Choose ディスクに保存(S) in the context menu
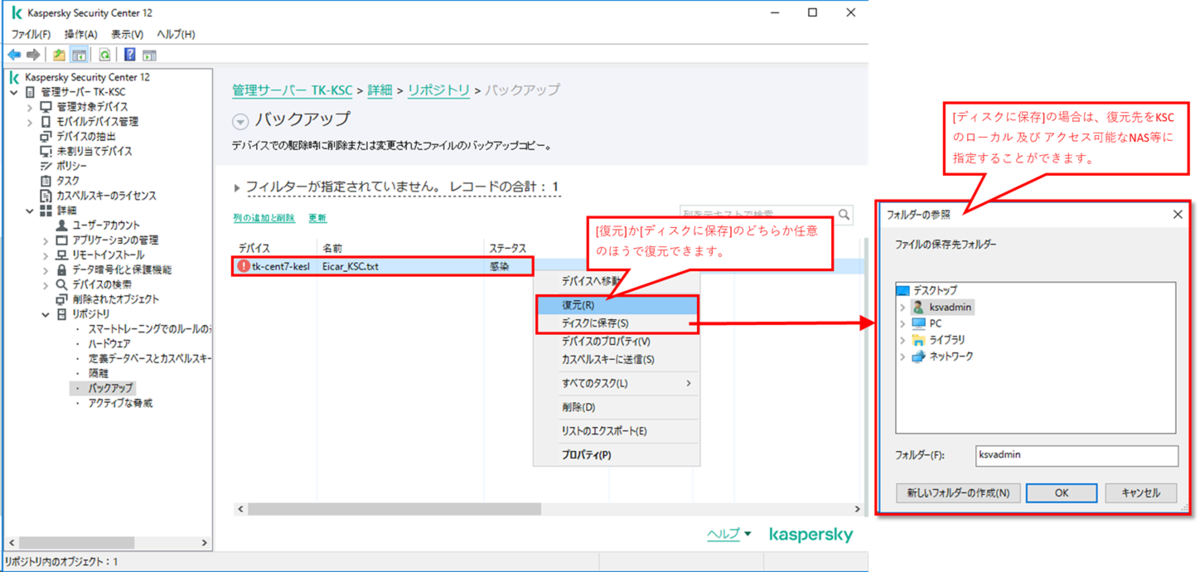Image resolution: width=1200 pixels, height=572 pixels. pos(616,323)
